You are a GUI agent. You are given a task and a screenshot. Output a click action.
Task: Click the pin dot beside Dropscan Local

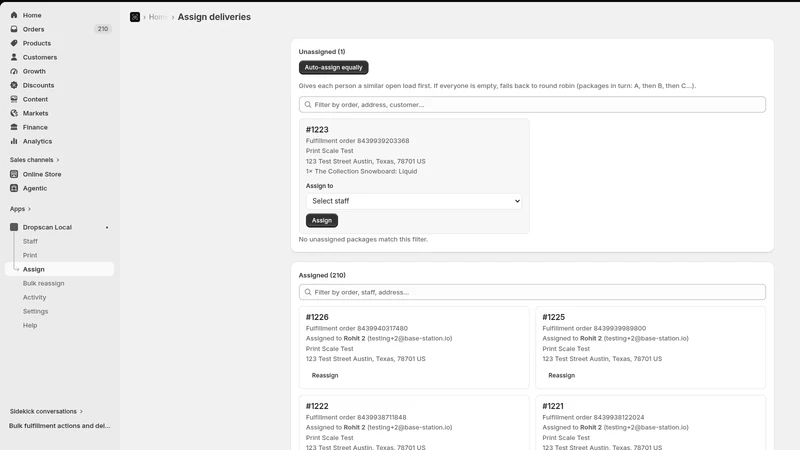coord(107,228)
